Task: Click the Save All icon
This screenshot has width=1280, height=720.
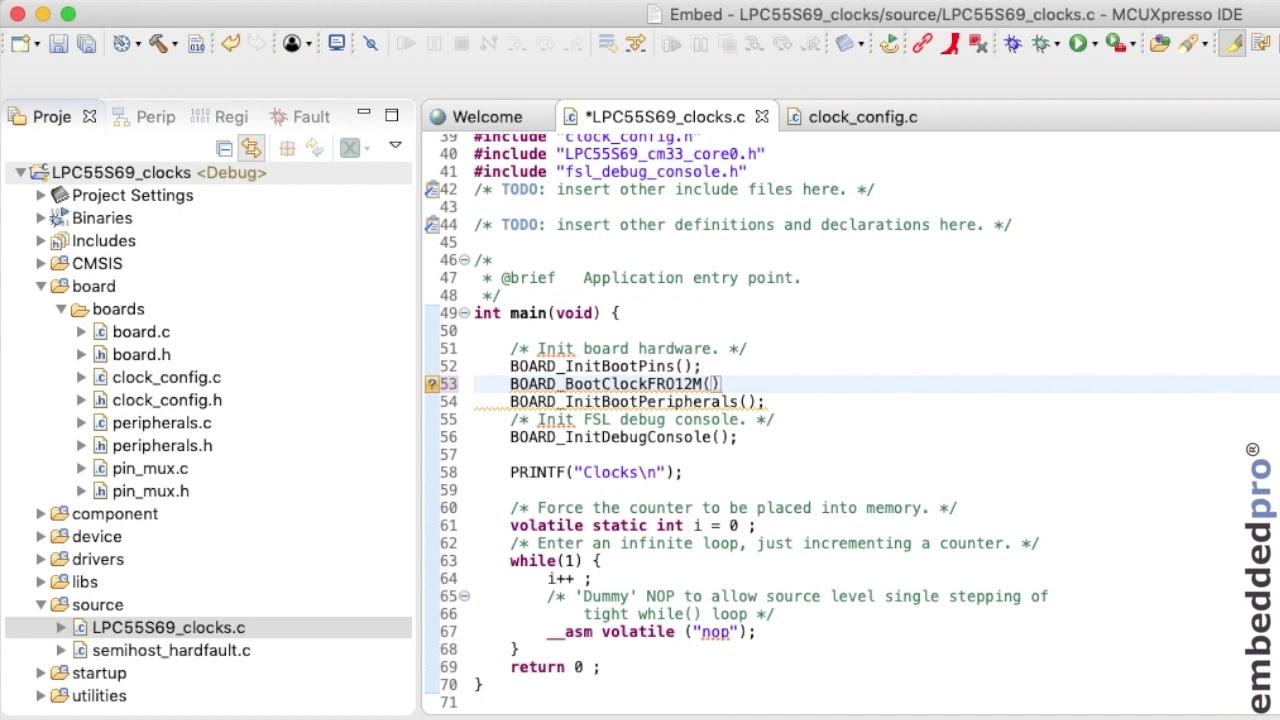Action: tap(86, 43)
